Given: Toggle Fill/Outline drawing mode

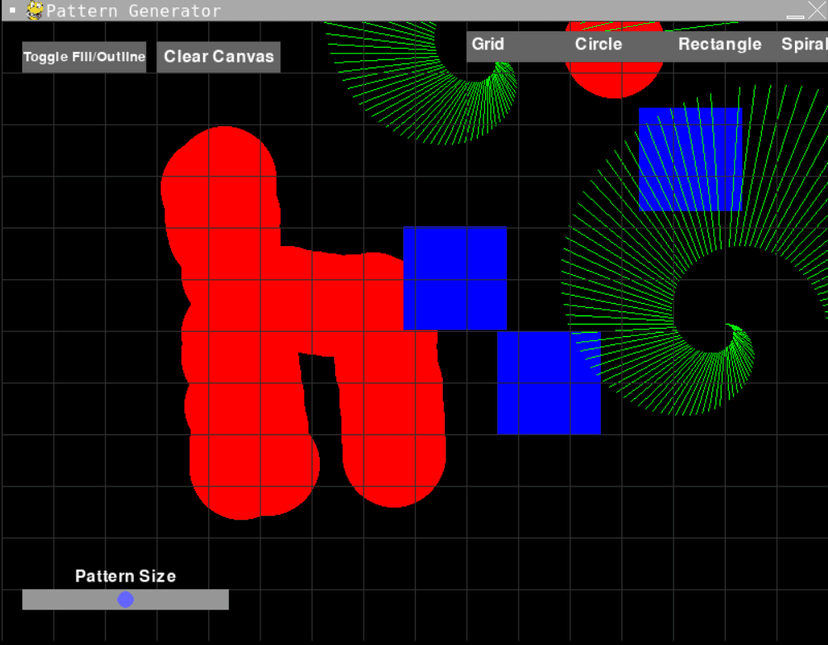Looking at the screenshot, I should tap(84, 57).
